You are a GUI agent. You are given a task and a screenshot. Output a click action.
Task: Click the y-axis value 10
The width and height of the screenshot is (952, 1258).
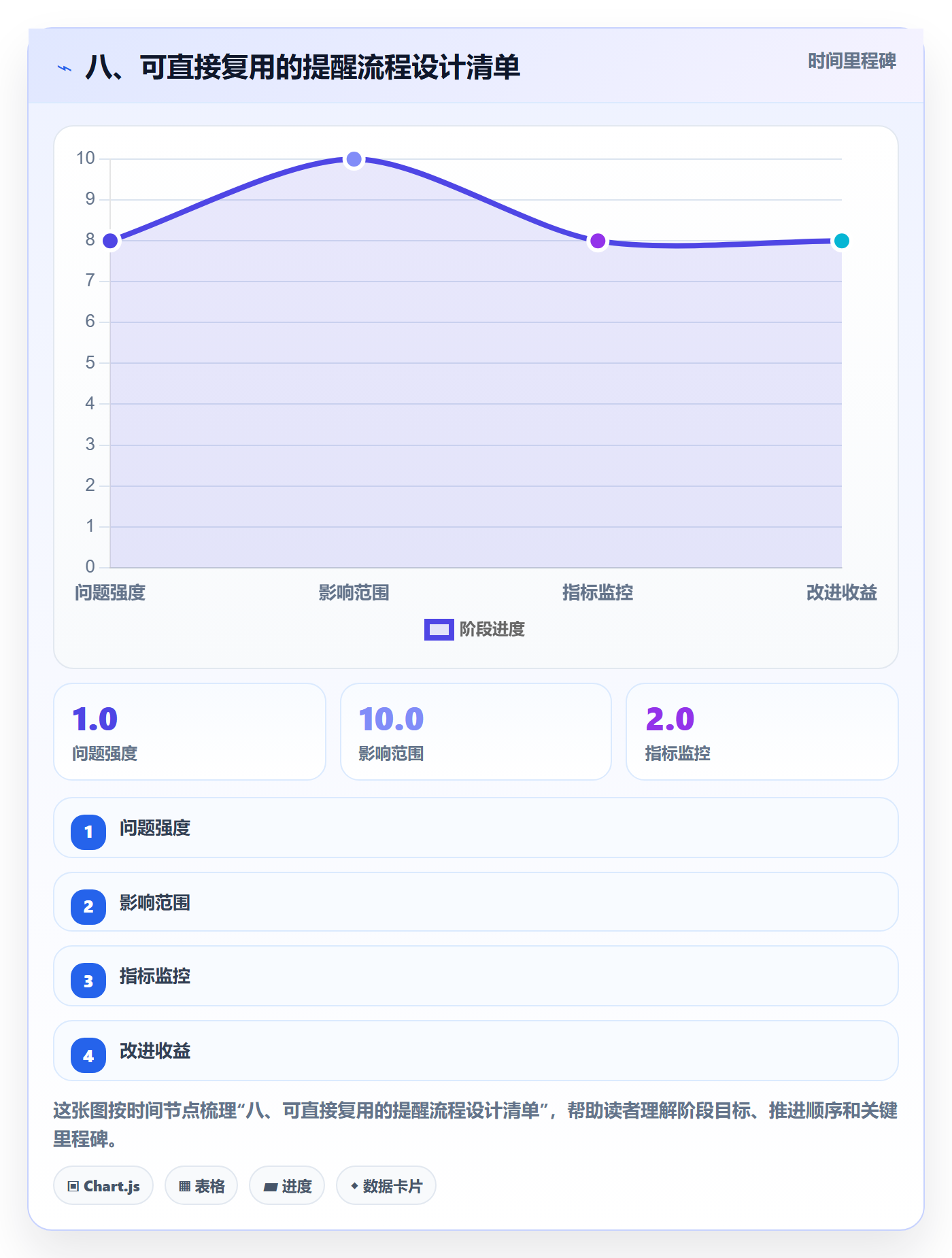point(86,158)
